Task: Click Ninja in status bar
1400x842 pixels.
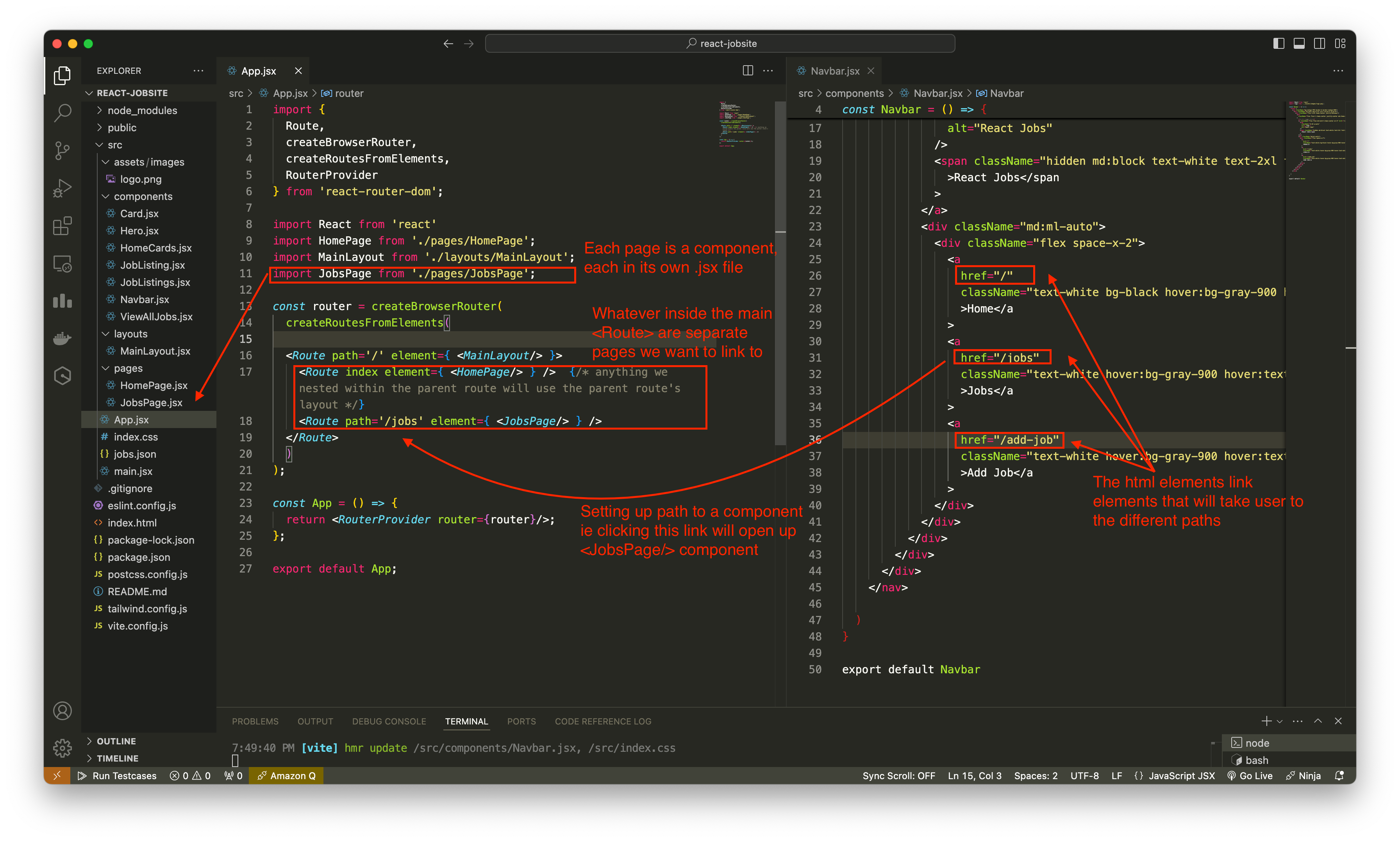Action: [x=1303, y=776]
